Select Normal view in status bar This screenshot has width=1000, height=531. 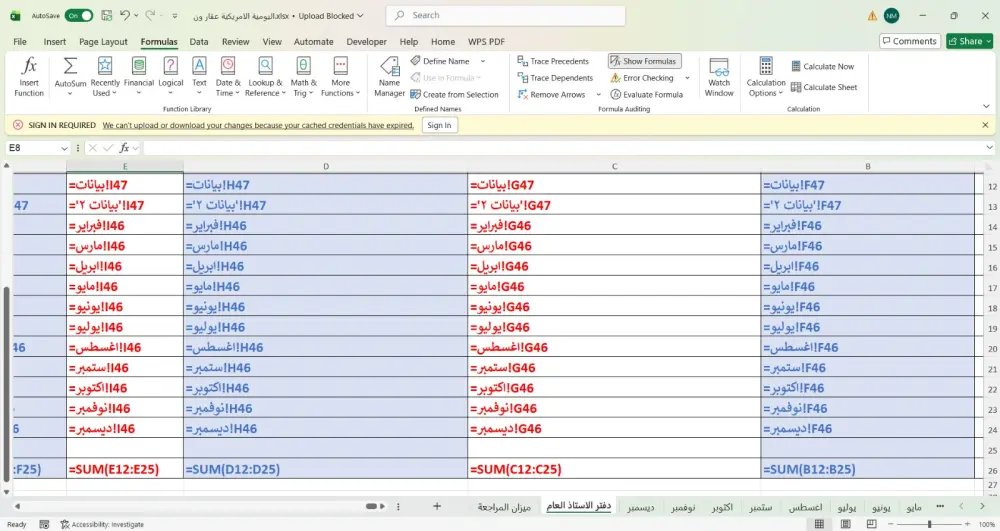click(820, 524)
